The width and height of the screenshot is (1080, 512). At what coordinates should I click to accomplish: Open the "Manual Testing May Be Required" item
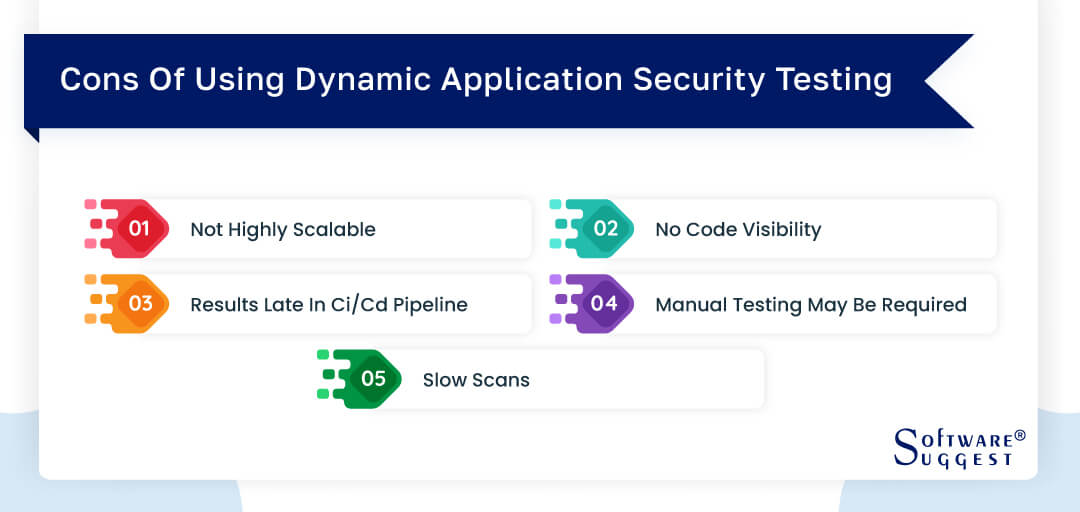(810, 304)
